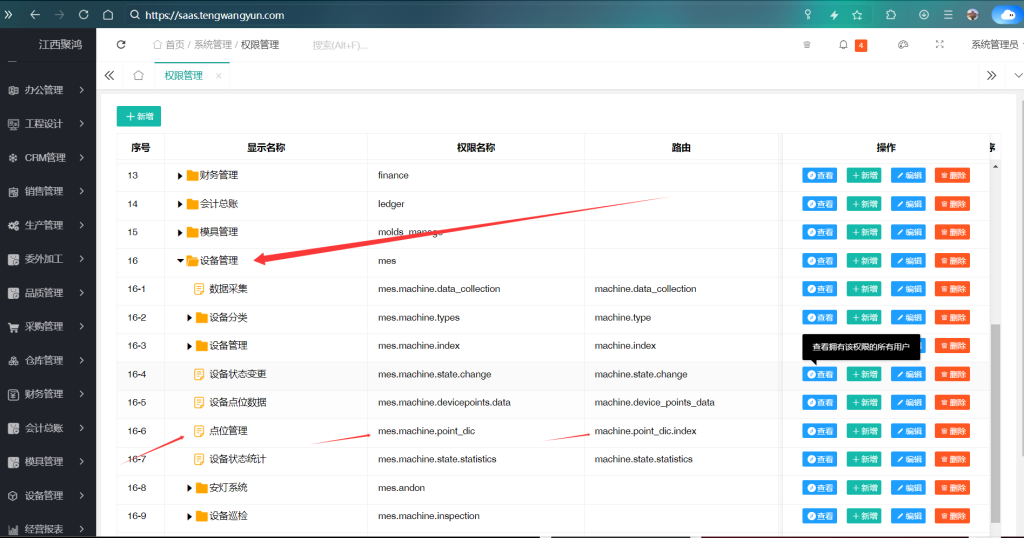Open 仓库管理 sidebar menu item

click(47, 360)
